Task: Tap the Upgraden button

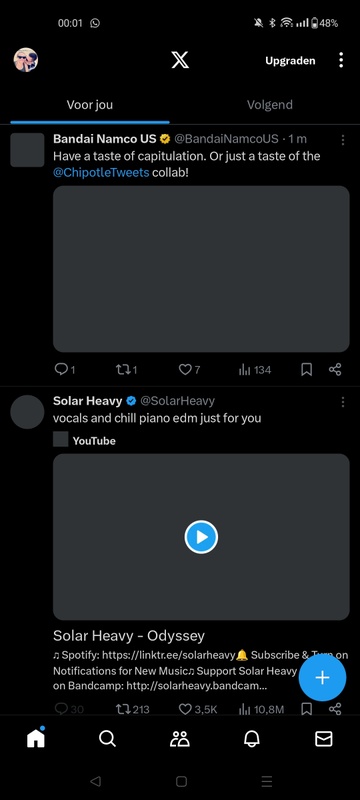Action: (290, 61)
